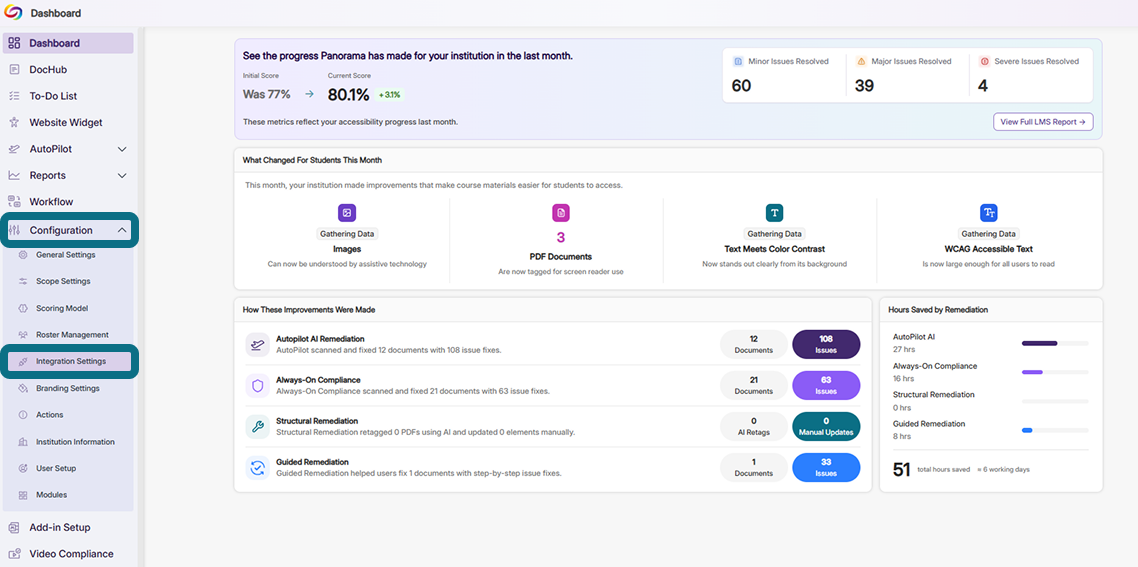1138x567 pixels.
Task: Click the Branding Settings paint icon
Action: (22, 388)
